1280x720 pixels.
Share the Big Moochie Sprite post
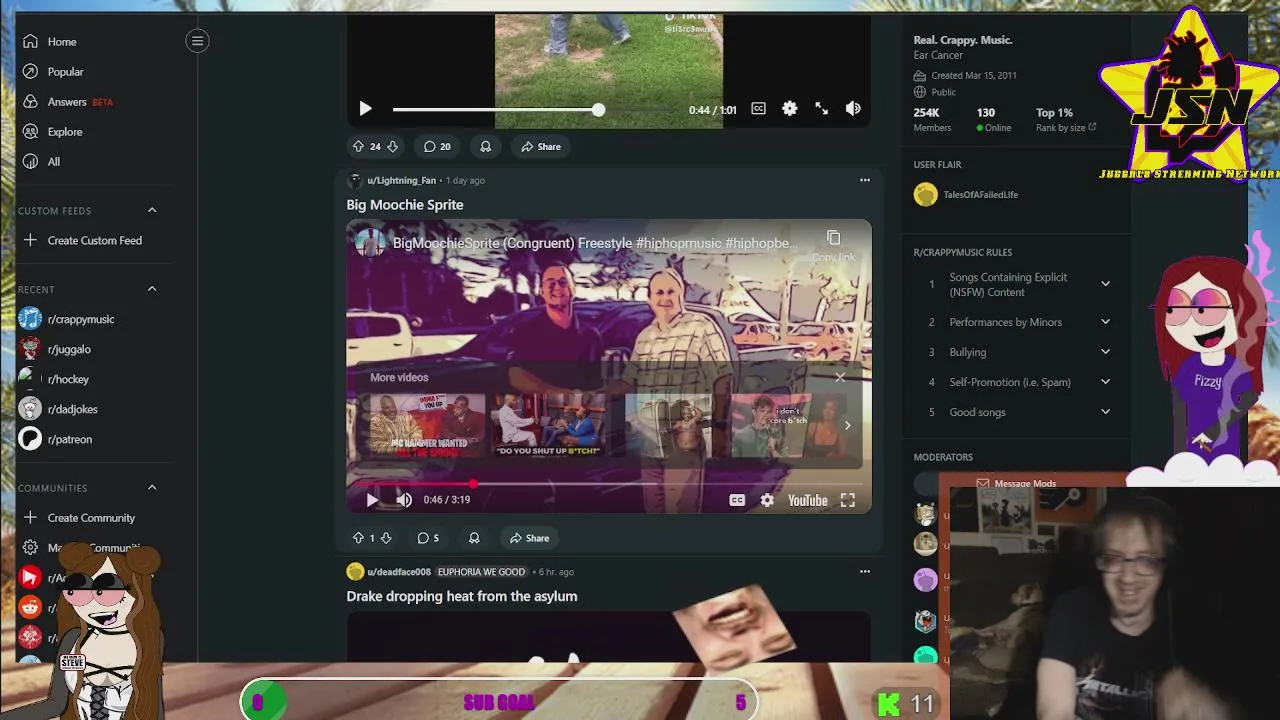click(x=530, y=538)
